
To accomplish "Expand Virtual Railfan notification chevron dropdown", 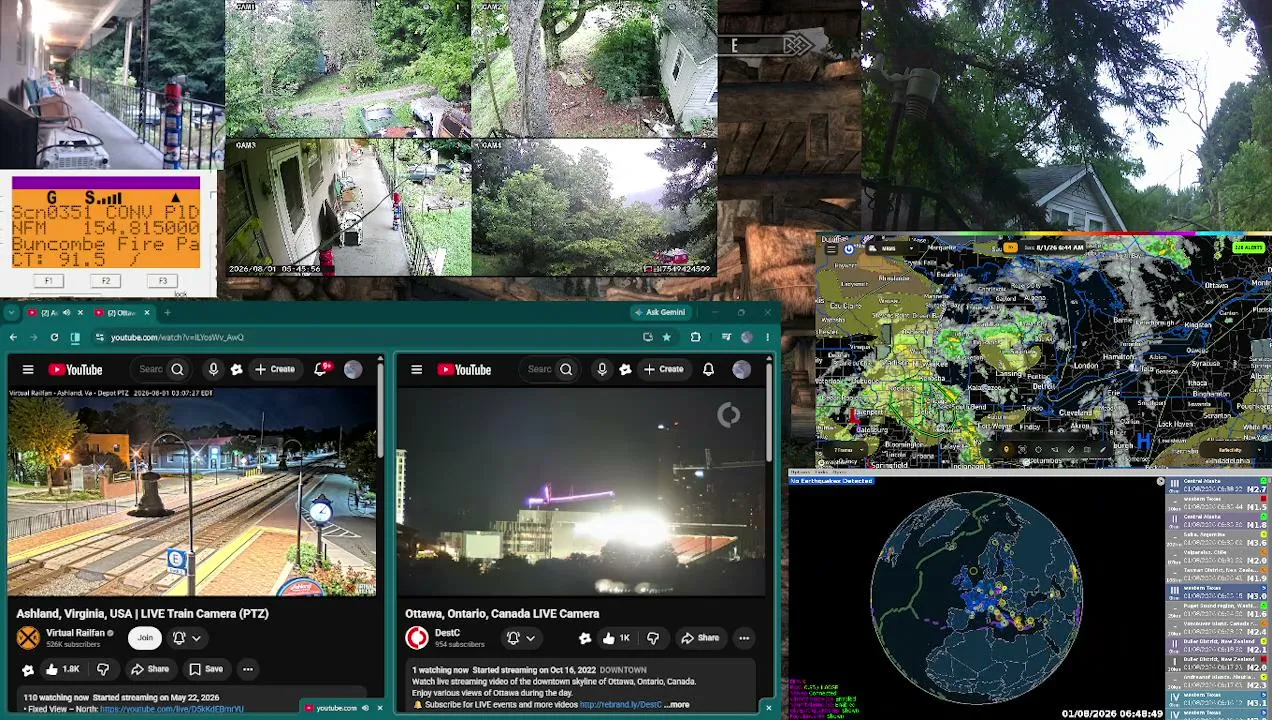I will point(196,638).
